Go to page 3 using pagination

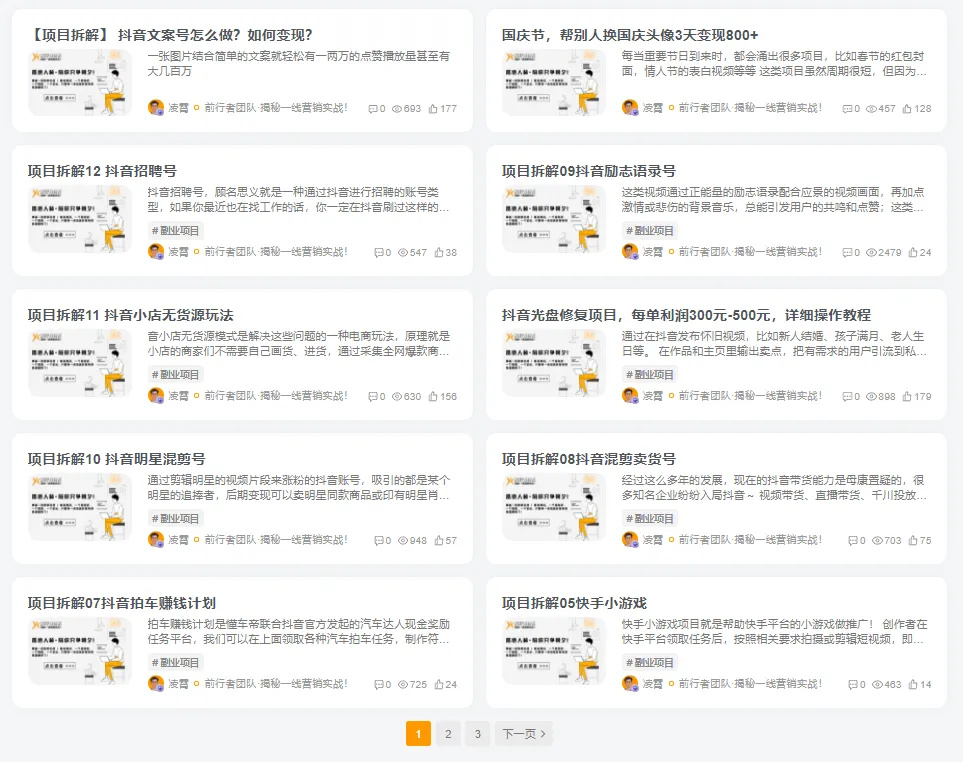(477, 733)
